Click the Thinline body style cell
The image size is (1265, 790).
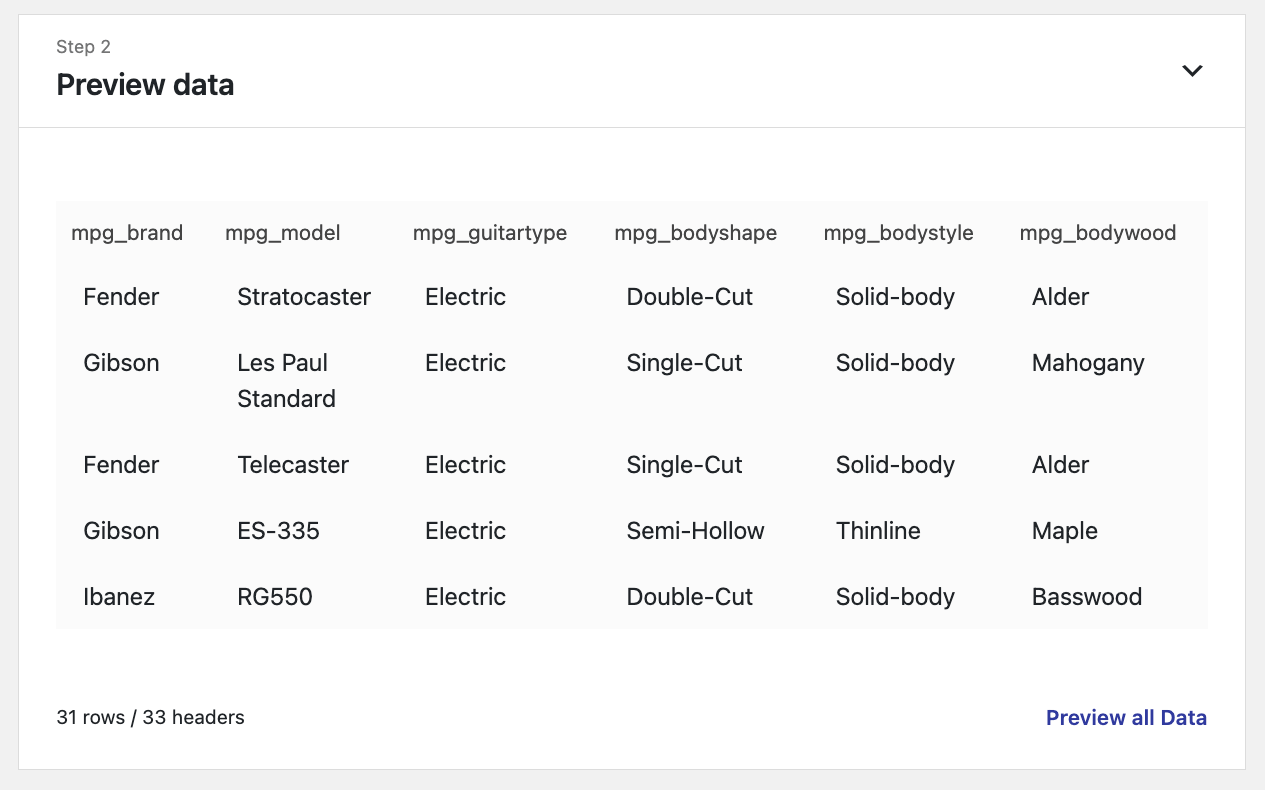click(x=878, y=531)
